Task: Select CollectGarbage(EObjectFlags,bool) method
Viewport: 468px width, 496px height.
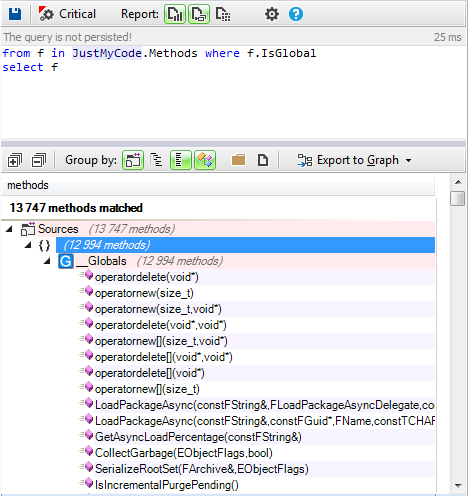Action: (x=184, y=453)
